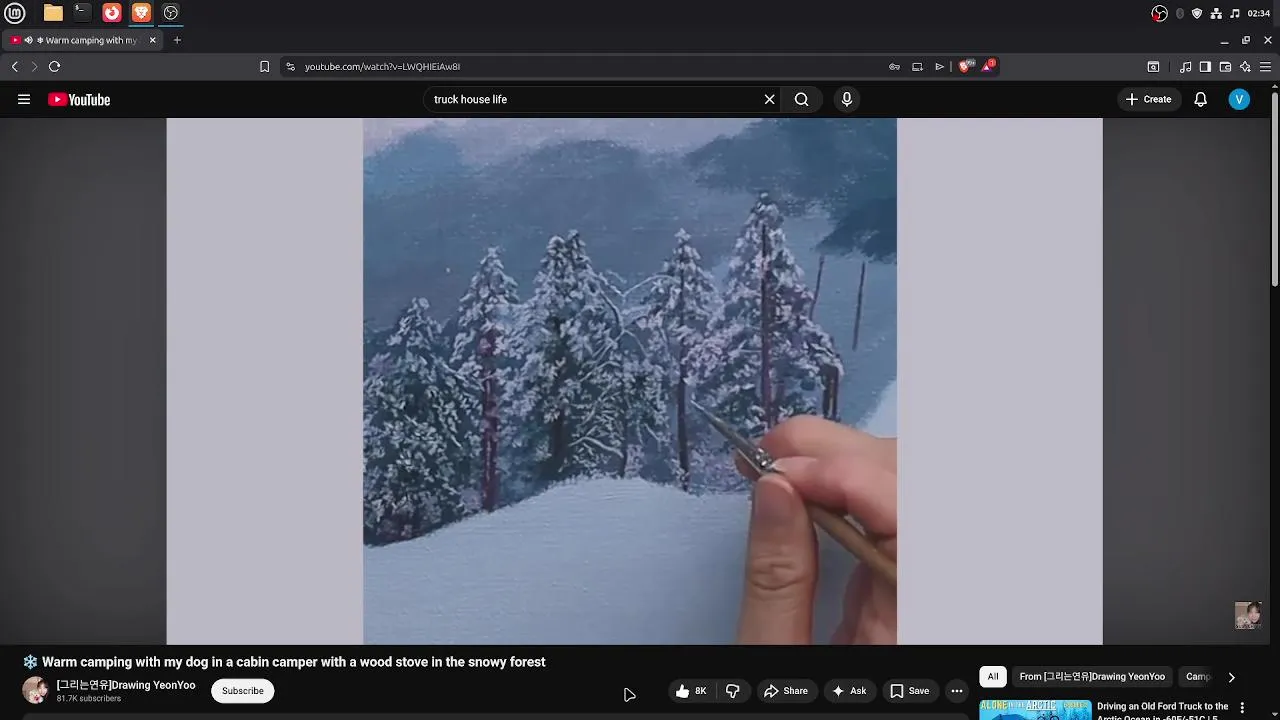Screen dimensions: 1280x720
Task: Click the channel watermark in the video corner
Action: pyautogui.click(x=1248, y=615)
